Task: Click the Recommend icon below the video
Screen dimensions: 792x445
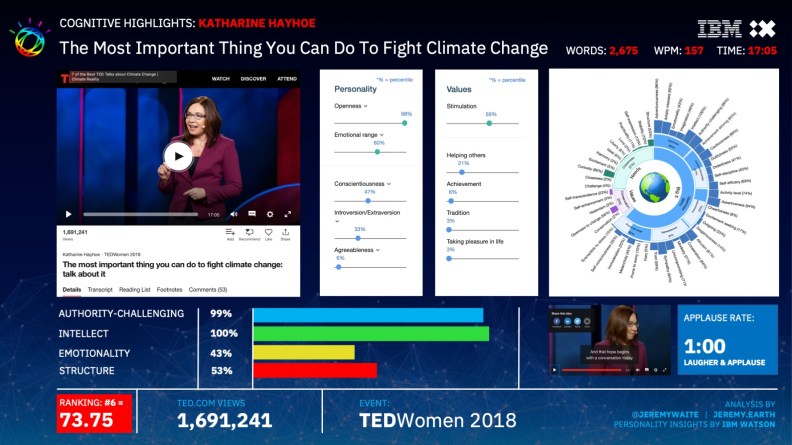Action: pyautogui.click(x=249, y=234)
